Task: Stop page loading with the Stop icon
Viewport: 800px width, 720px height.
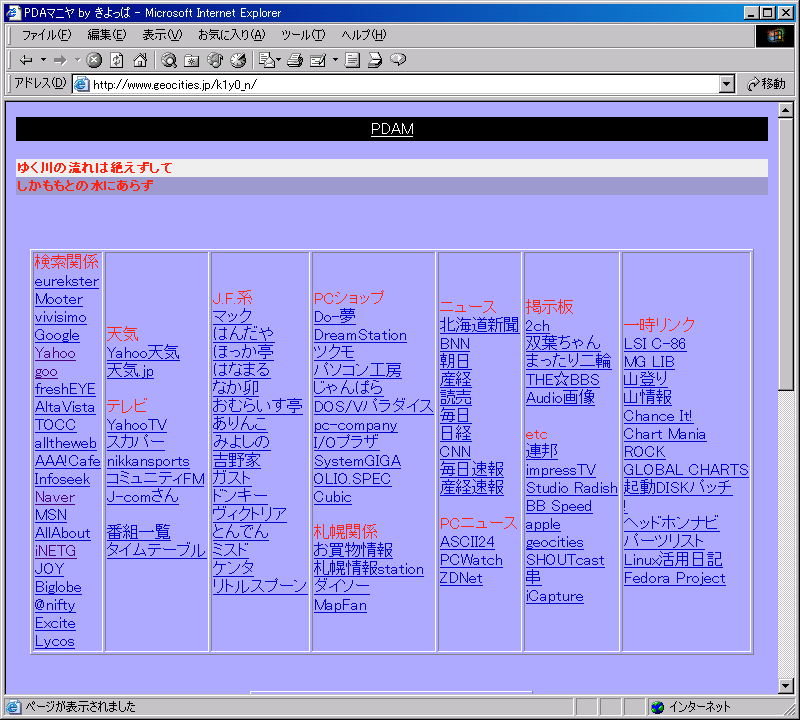Action: (94, 60)
